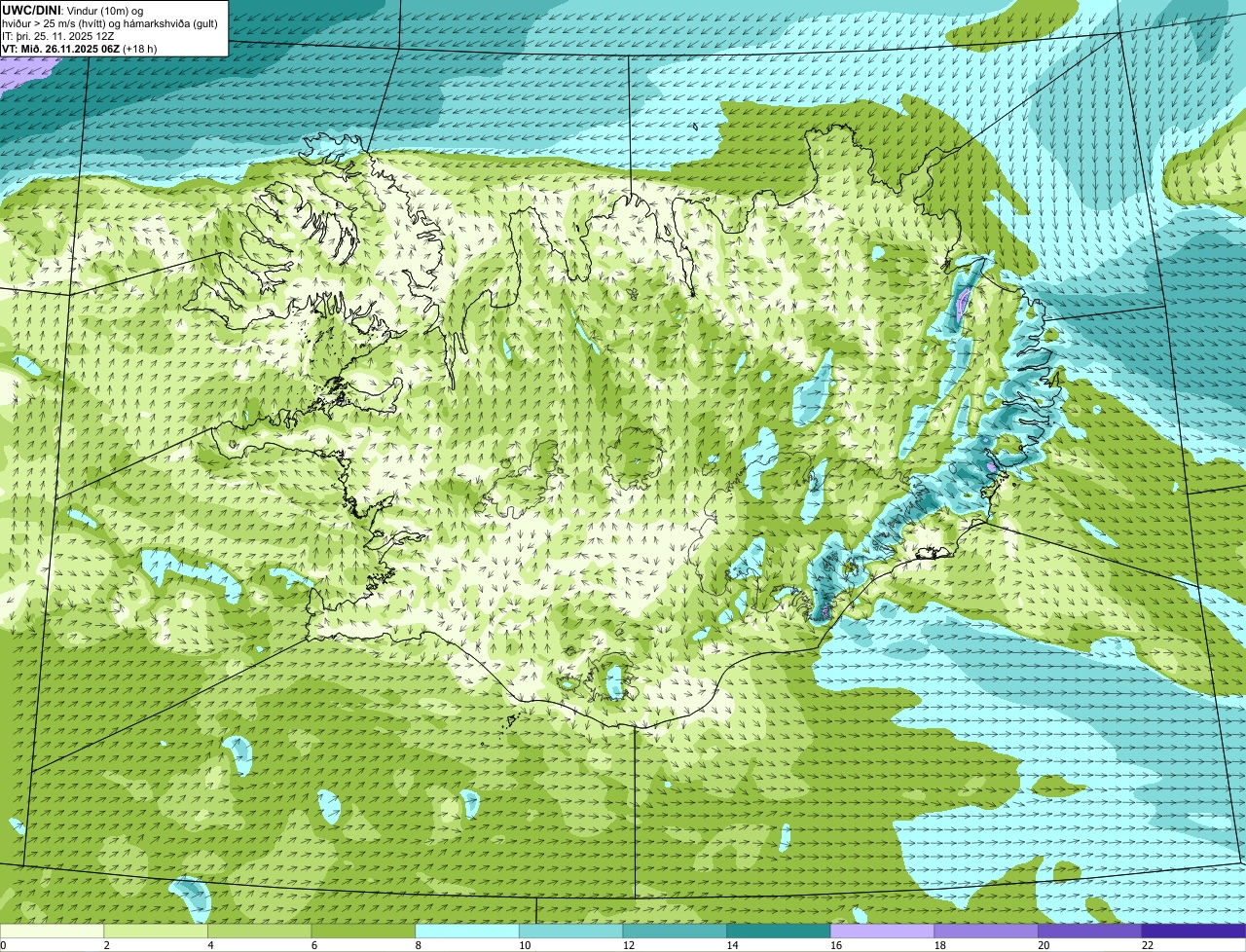Click the "6" legend scale label

[x=313, y=945]
